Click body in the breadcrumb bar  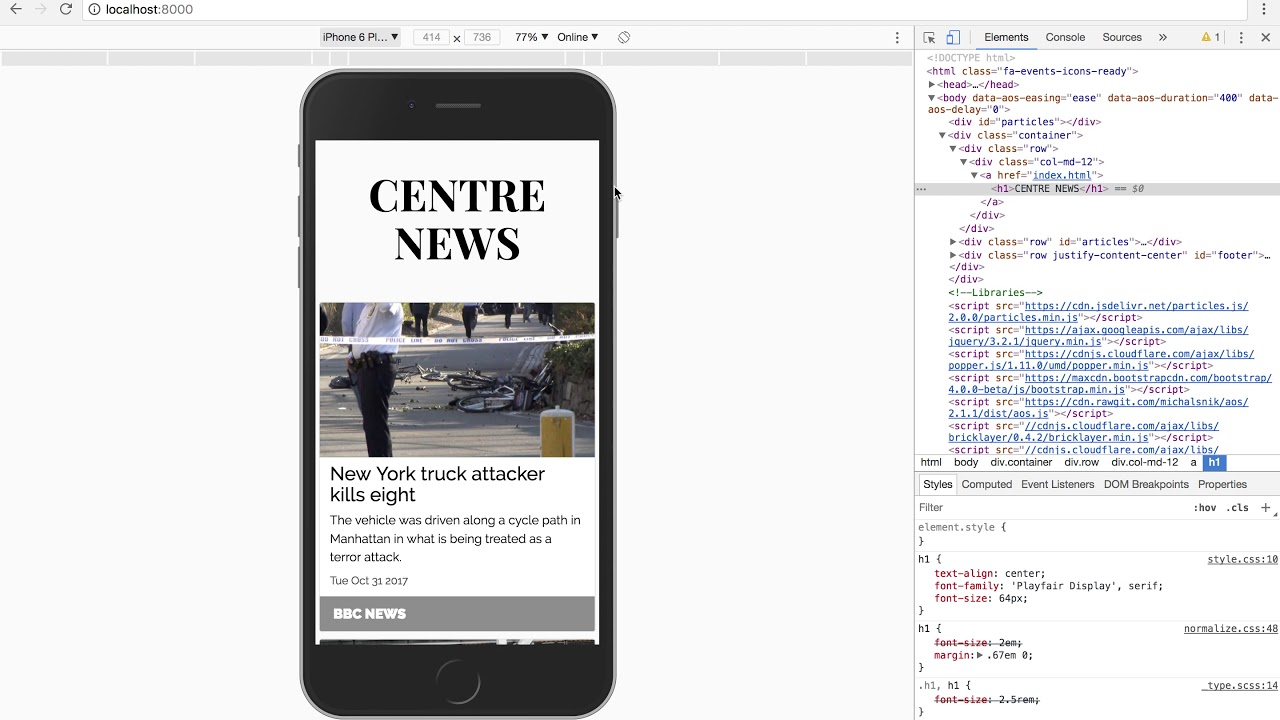tap(966, 463)
